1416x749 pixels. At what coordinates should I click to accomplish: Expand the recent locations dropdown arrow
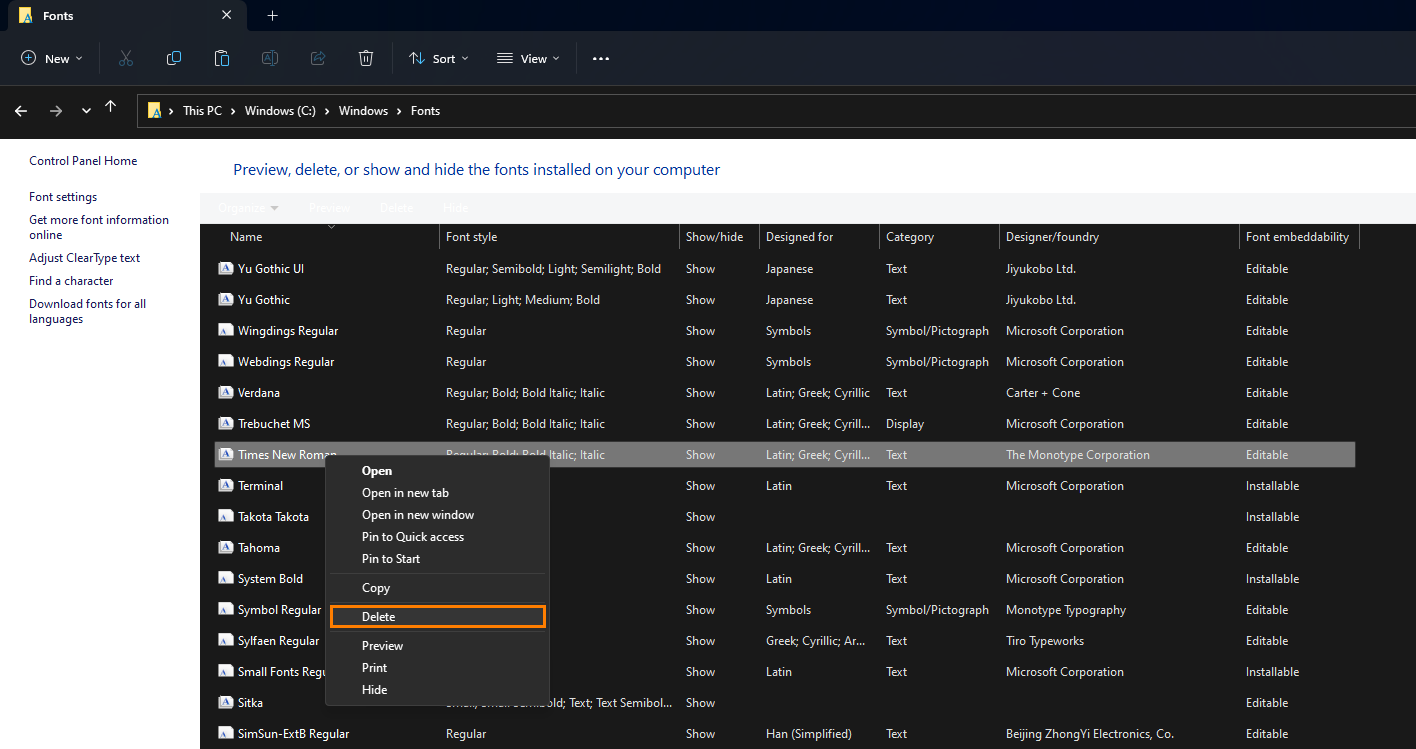click(86, 111)
